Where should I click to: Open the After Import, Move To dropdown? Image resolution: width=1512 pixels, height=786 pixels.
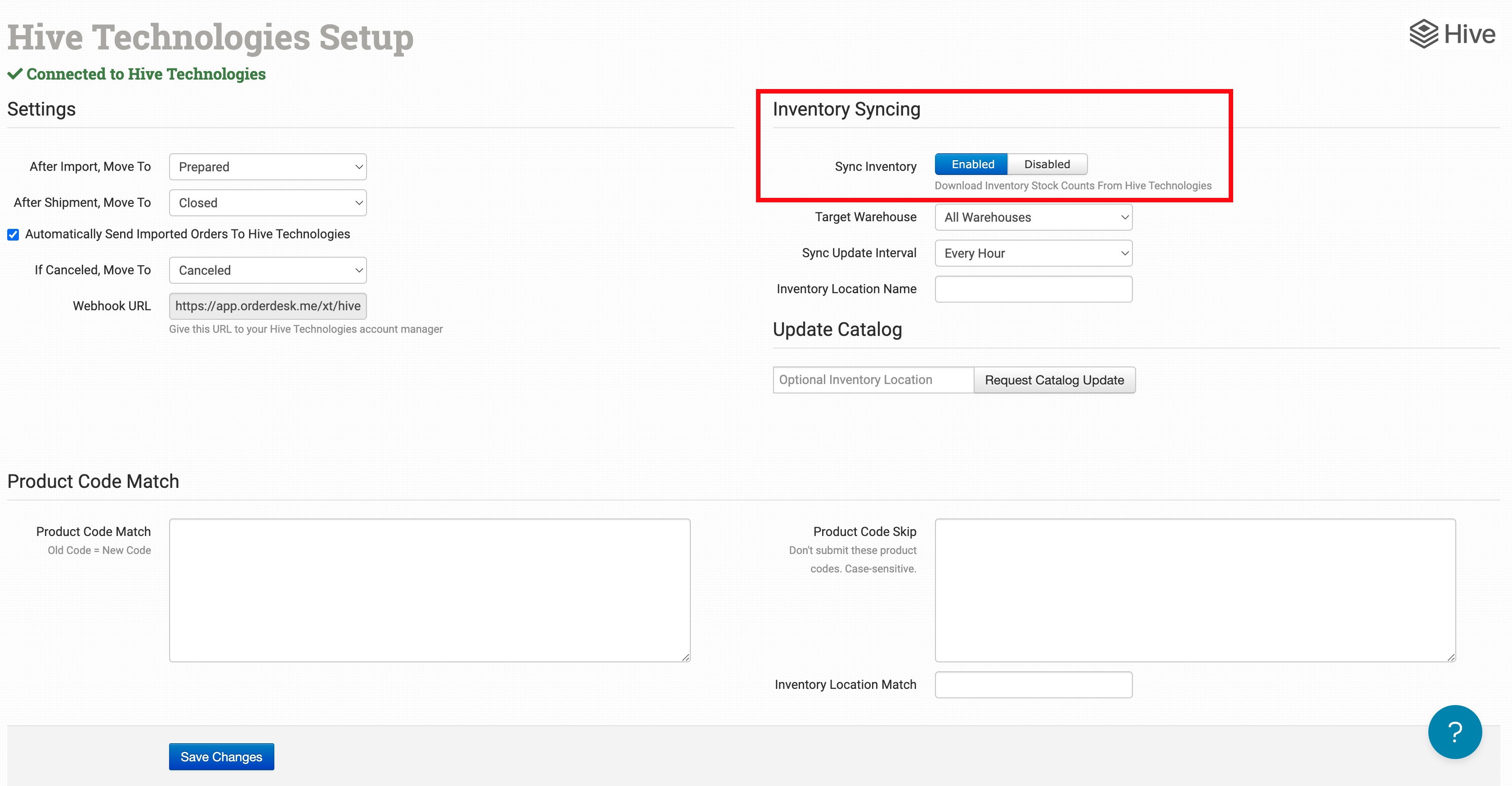click(x=268, y=167)
